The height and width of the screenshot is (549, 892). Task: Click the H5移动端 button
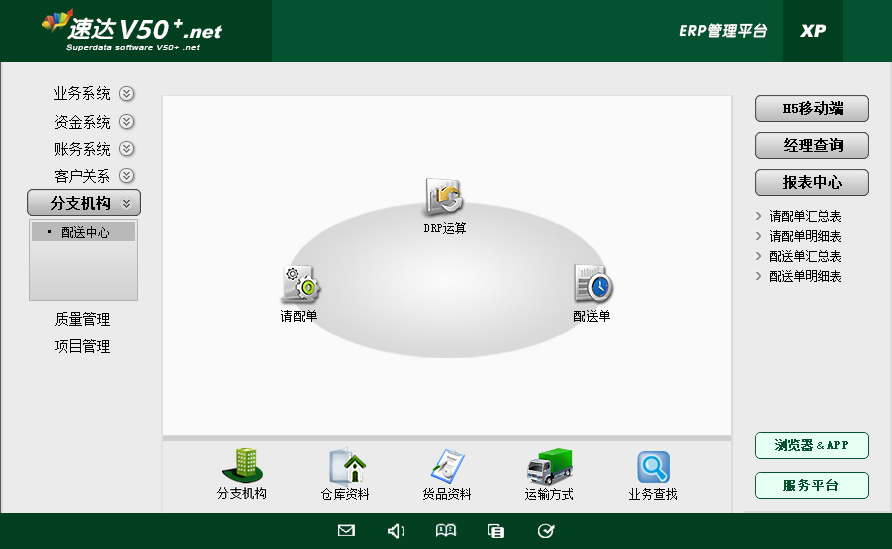coord(812,109)
